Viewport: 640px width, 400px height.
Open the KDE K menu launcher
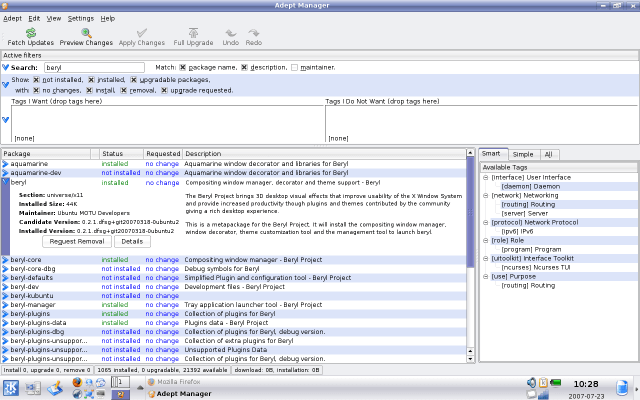[11, 388]
